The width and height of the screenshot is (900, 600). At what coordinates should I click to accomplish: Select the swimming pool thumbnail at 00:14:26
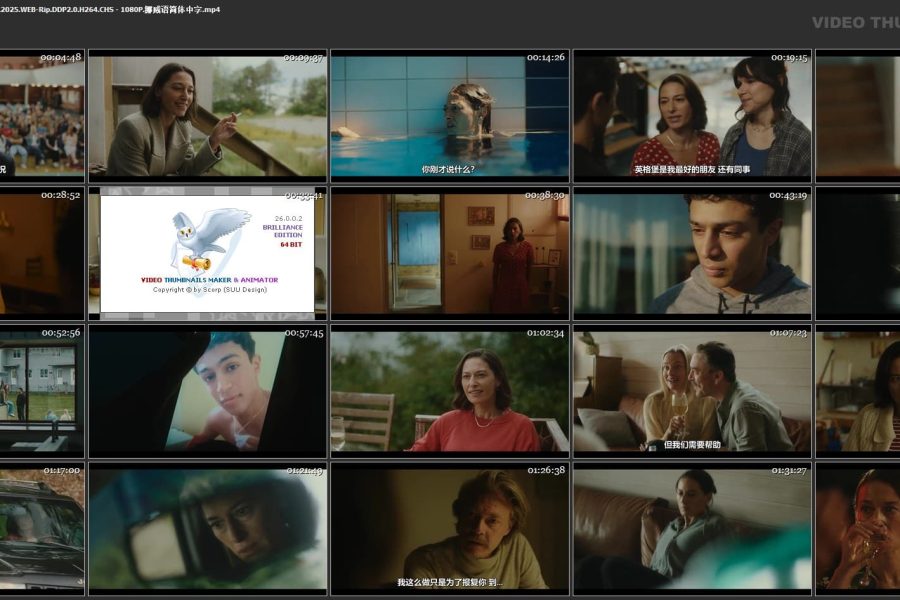pyautogui.click(x=450, y=115)
